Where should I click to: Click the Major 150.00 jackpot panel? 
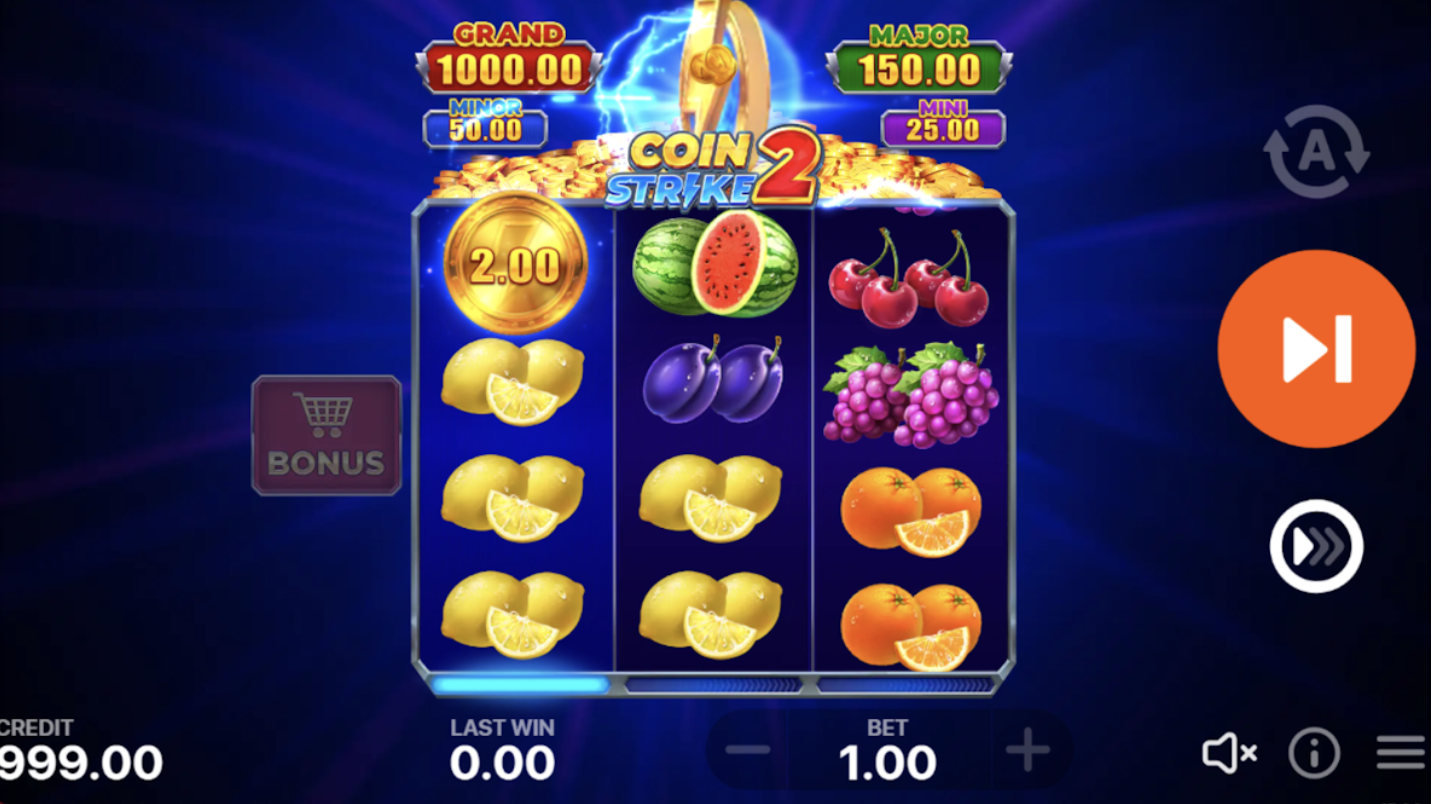point(919,62)
